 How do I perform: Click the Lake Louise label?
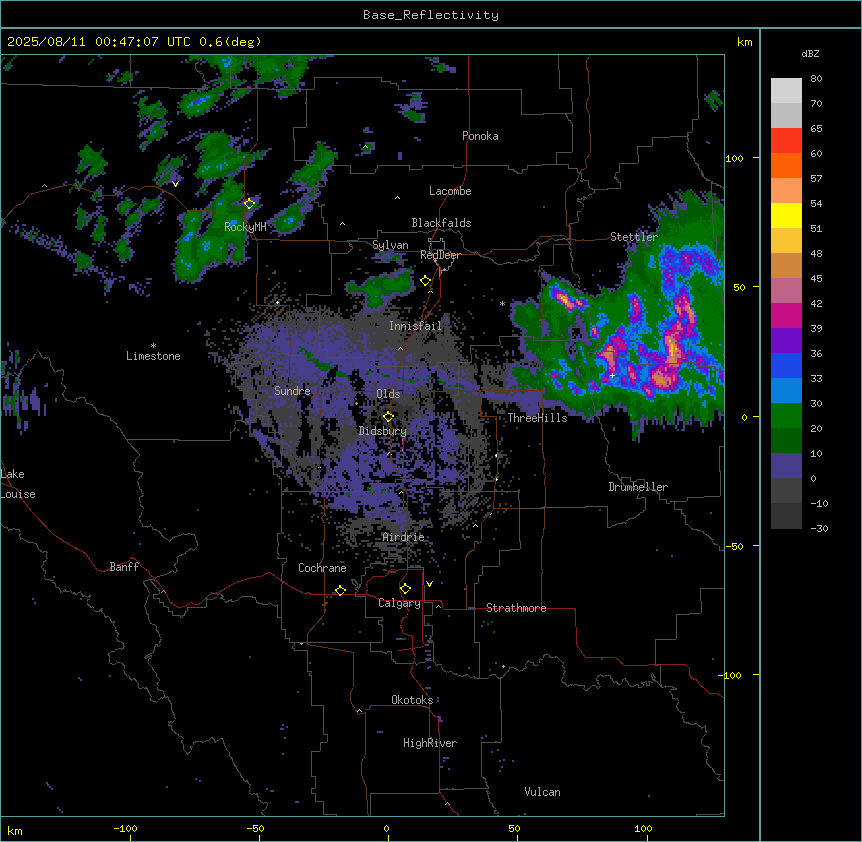click(x=18, y=484)
